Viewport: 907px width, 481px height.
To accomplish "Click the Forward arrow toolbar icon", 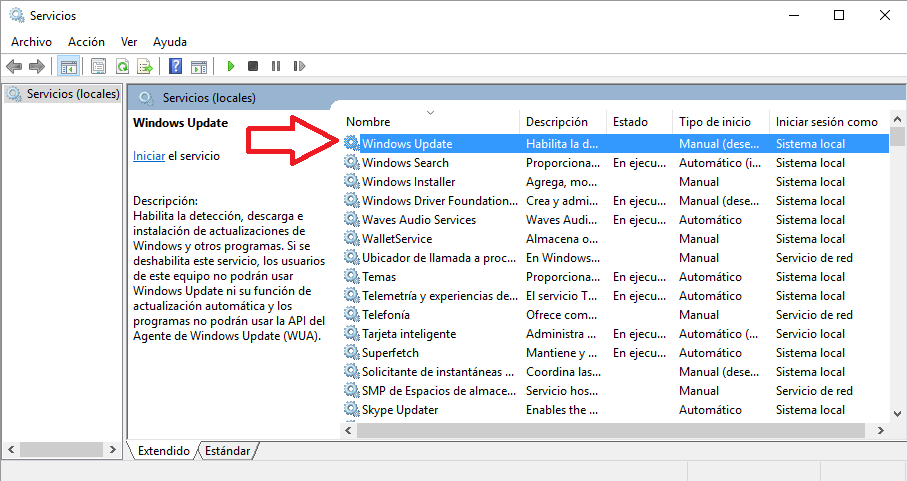I will click(37, 66).
